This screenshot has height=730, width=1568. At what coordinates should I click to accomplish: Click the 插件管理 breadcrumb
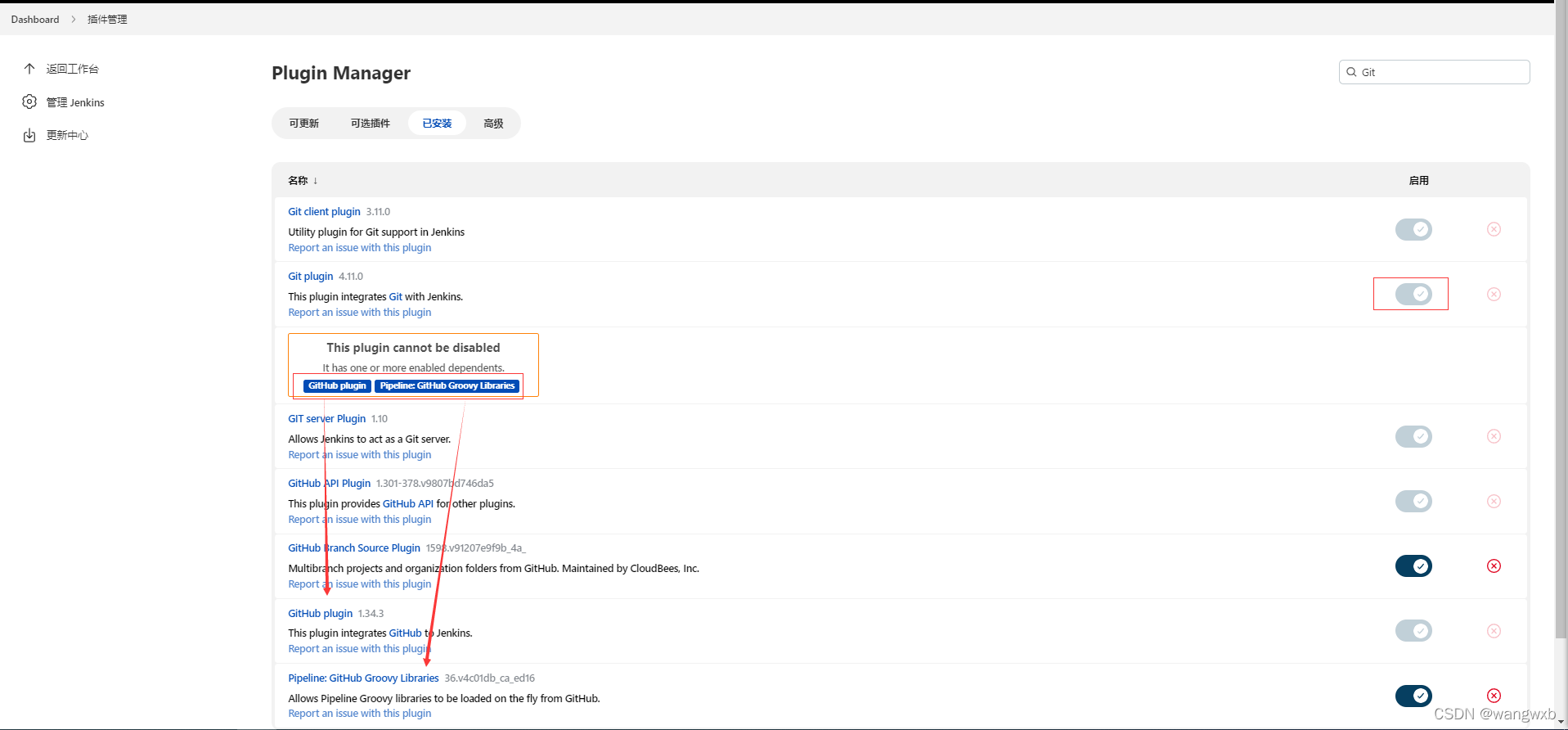[107, 19]
